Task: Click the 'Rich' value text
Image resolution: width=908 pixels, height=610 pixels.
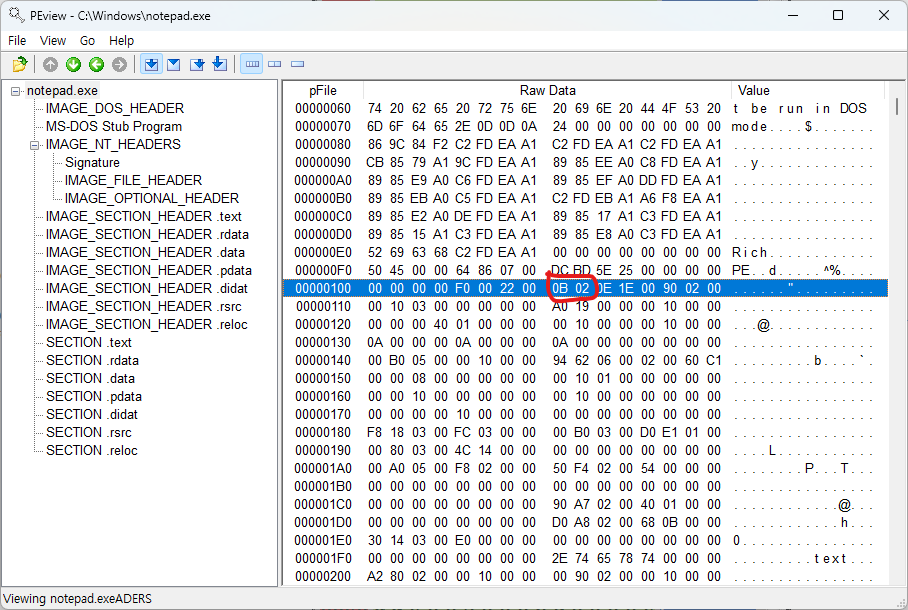Action: 750,252
